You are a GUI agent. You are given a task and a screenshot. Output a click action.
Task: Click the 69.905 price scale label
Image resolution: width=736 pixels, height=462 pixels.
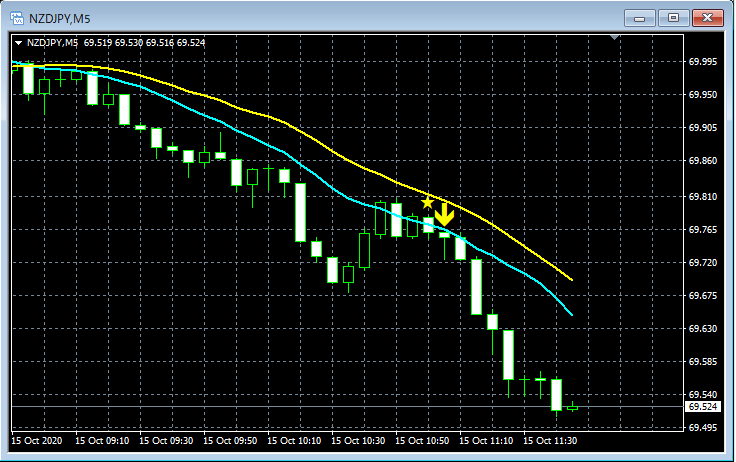[x=703, y=127]
